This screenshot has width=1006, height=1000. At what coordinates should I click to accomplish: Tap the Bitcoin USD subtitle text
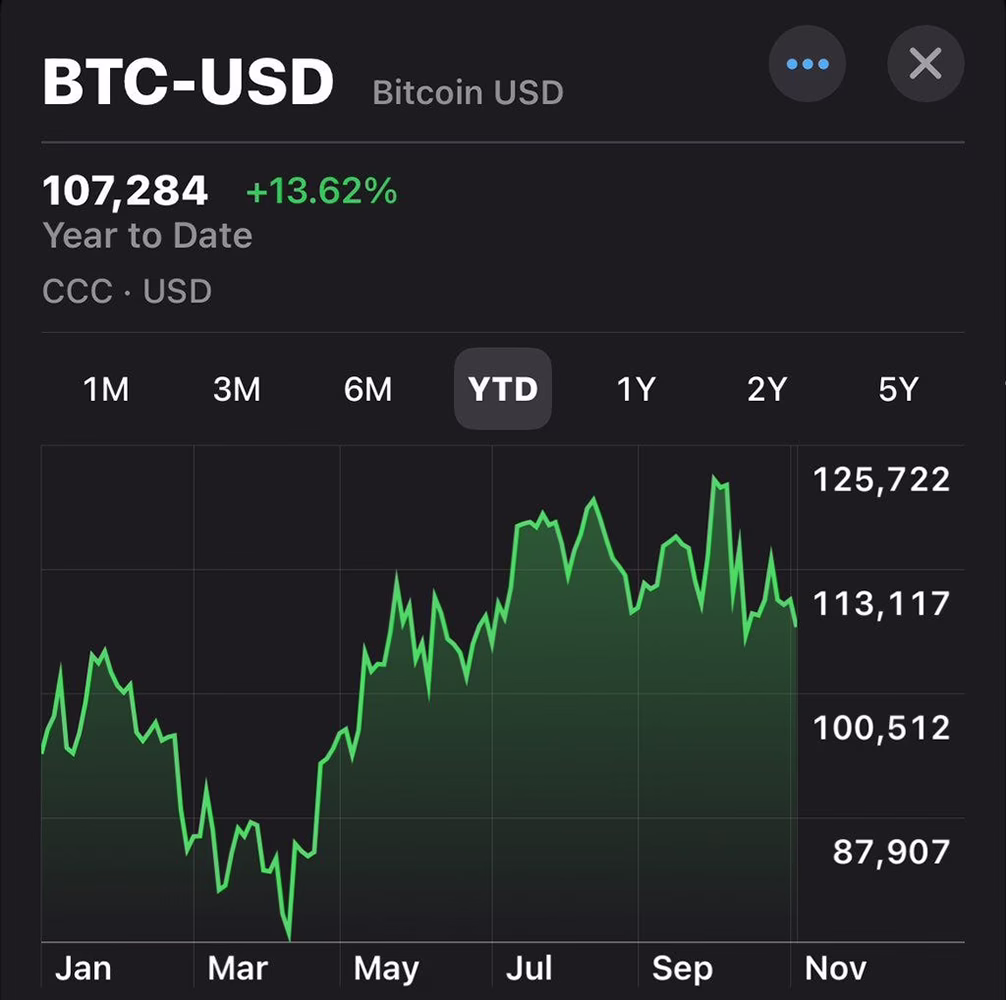pyautogui.click(x=468, y=92)
